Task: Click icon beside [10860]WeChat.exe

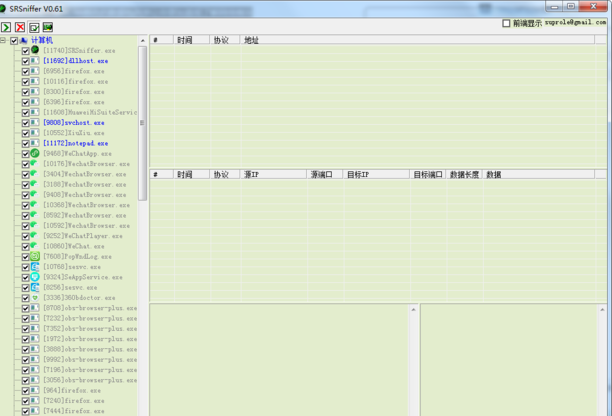Action: [x=35, y=246]
